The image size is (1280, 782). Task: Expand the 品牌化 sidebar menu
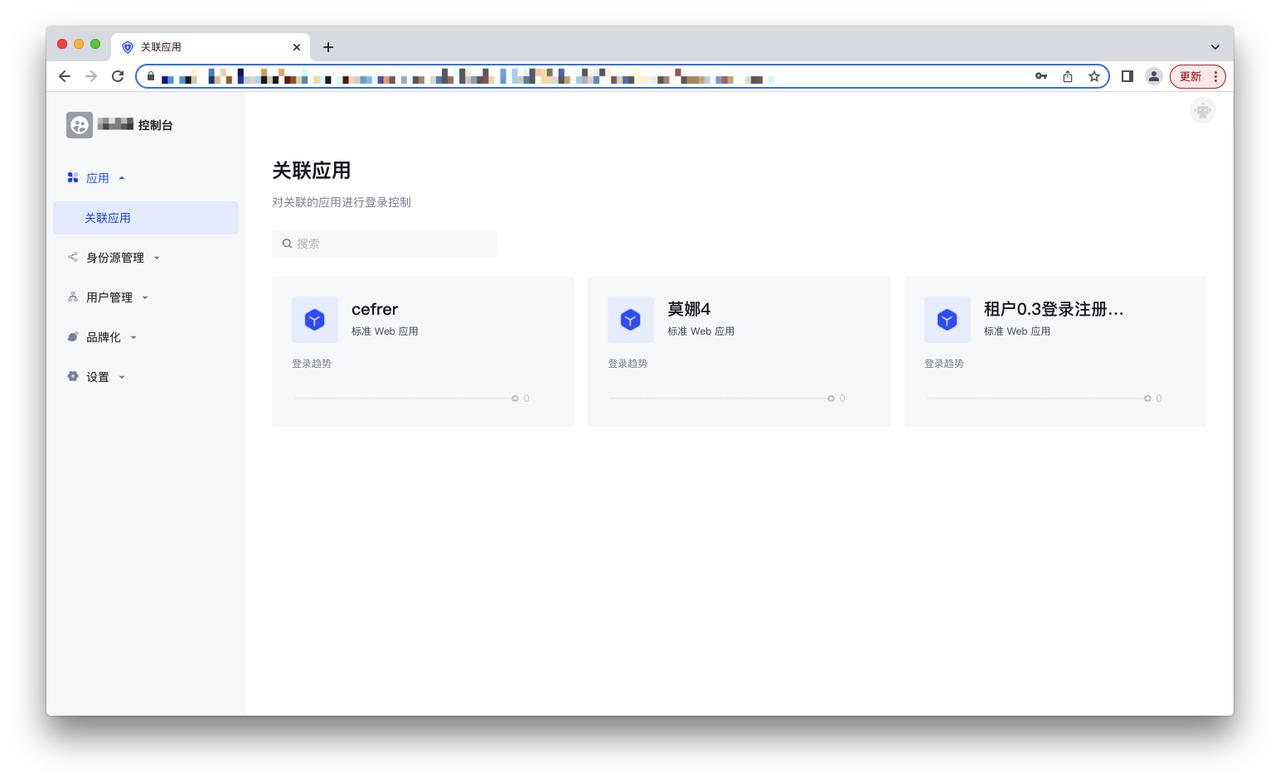click(x=103, y=338)
